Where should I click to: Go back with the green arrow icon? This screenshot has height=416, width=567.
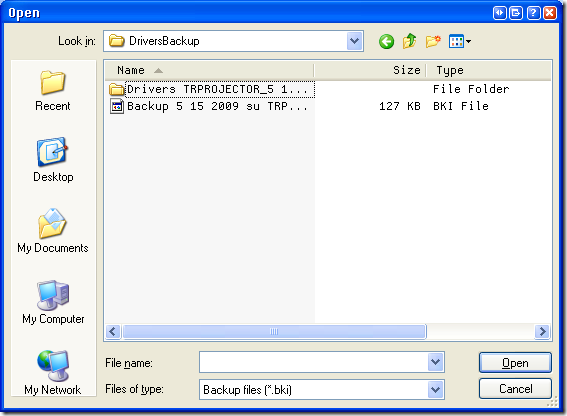tap(386, 42)
